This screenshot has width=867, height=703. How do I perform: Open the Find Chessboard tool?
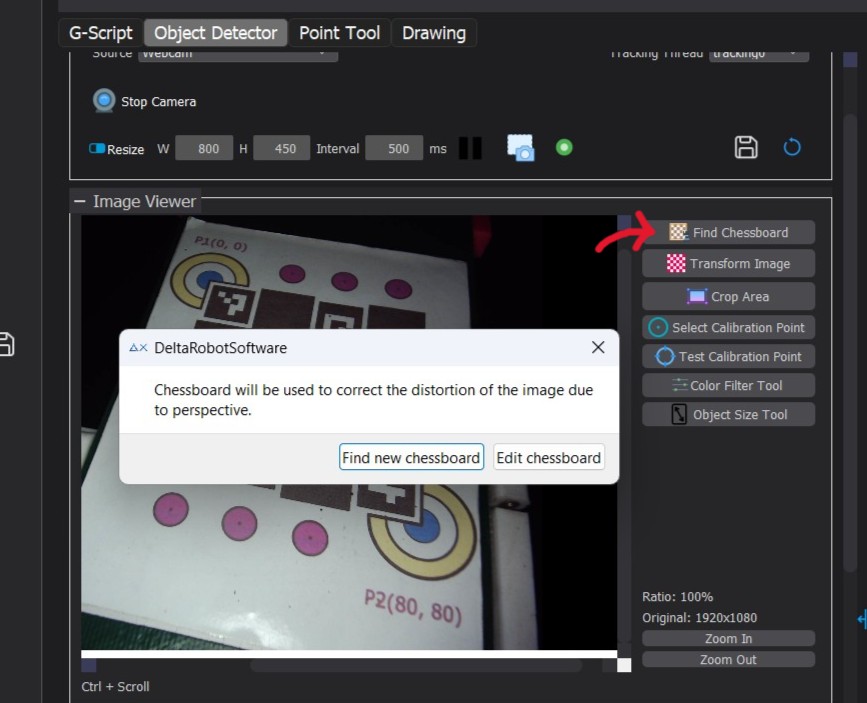coord(728,232)
